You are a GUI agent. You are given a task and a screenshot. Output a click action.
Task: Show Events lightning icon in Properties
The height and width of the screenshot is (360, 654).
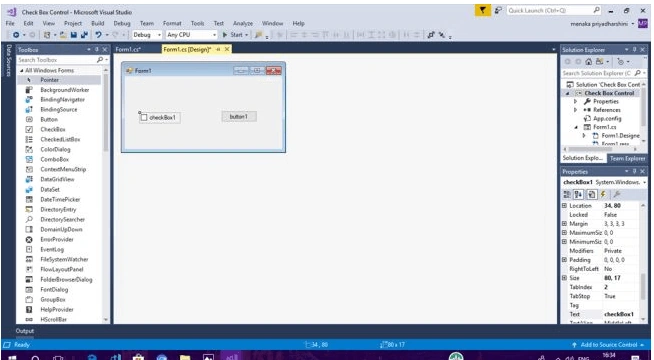click(603, 194)
